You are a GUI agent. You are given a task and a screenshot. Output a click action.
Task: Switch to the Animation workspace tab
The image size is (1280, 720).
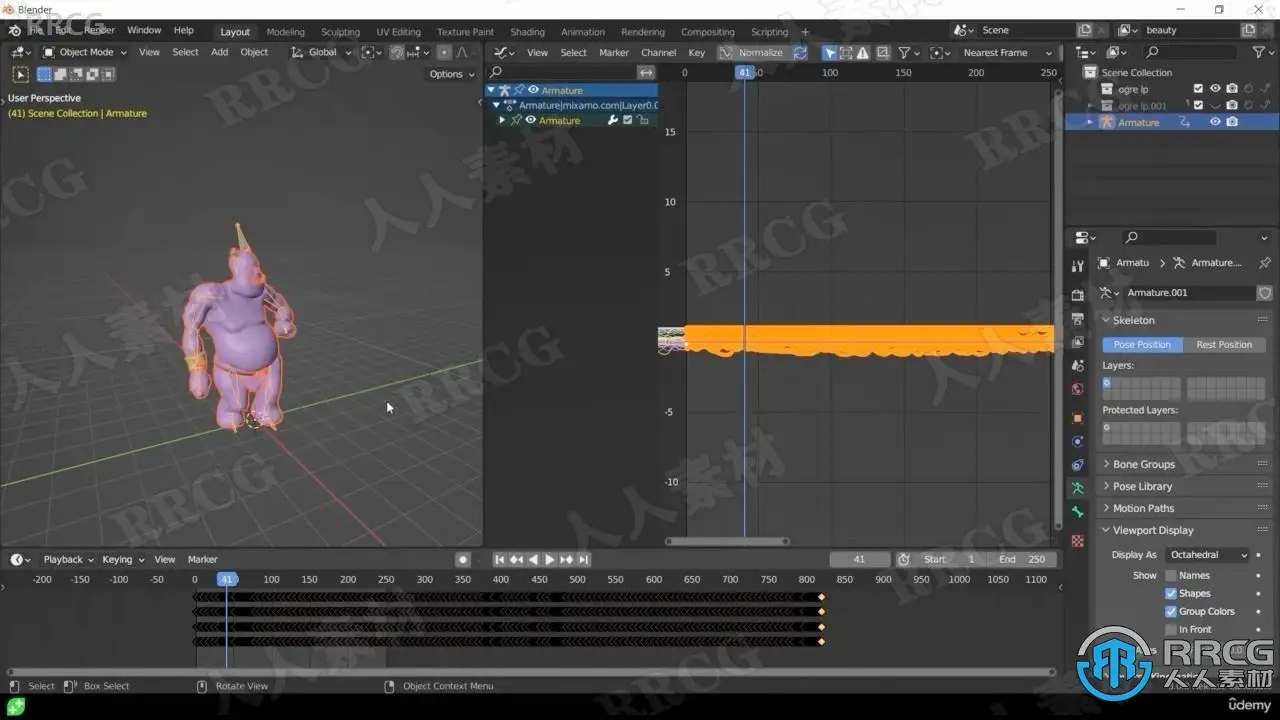click(x=582, y=32)
